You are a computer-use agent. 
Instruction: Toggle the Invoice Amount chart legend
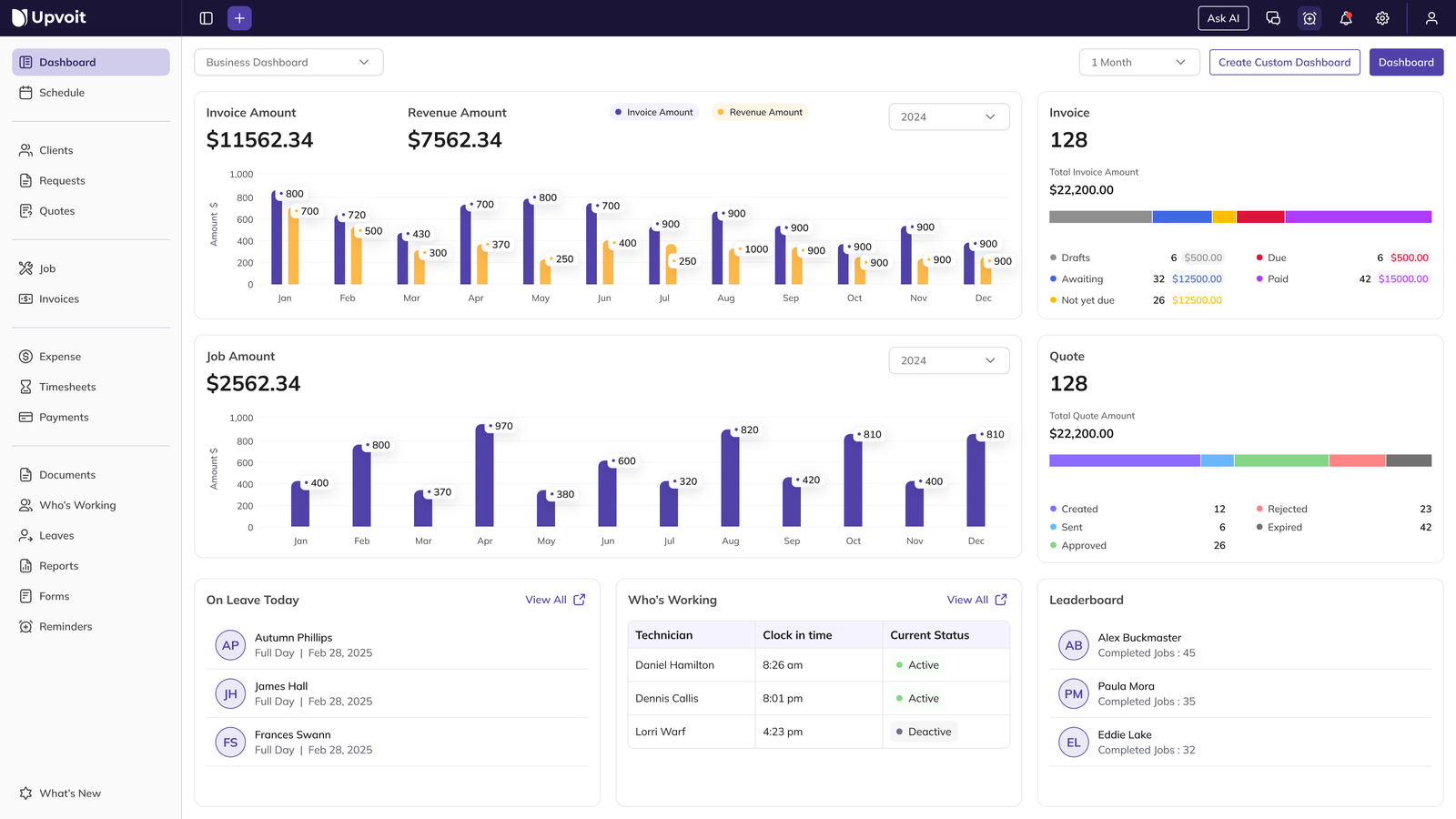653,111
